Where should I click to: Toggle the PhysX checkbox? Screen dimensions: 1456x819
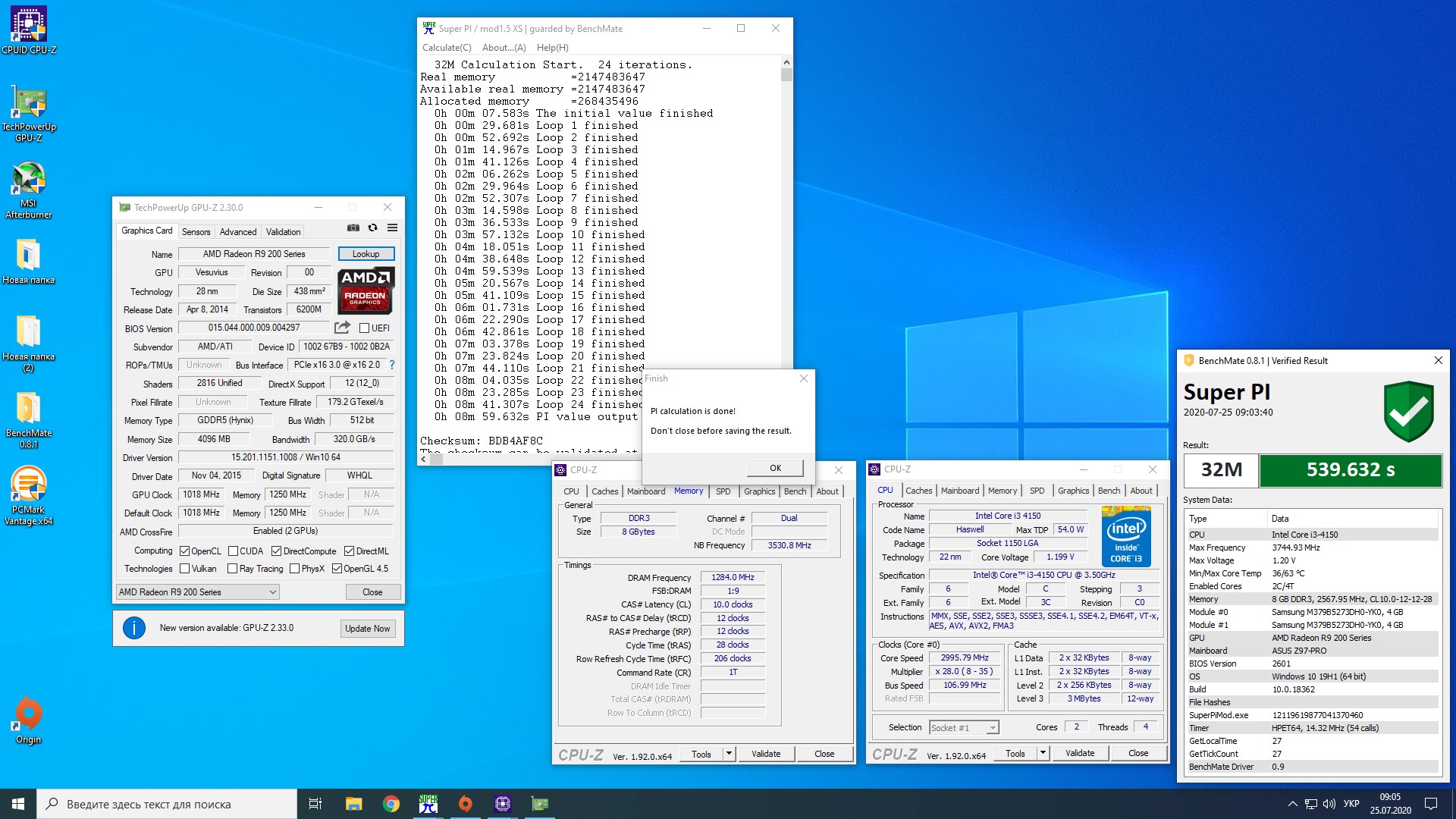click(294, 569)
